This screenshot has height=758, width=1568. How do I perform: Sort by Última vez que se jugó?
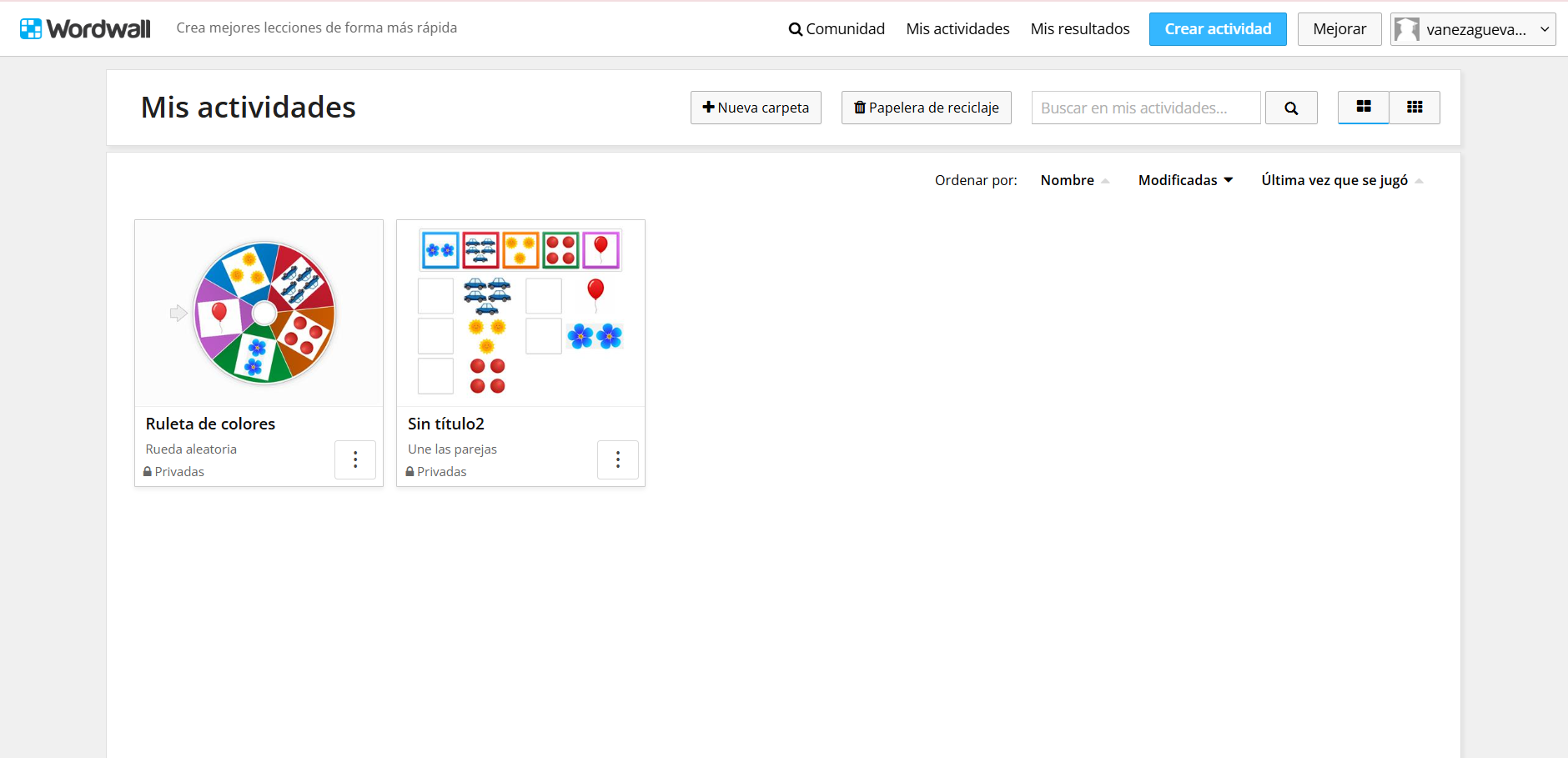click(1342, 180)
